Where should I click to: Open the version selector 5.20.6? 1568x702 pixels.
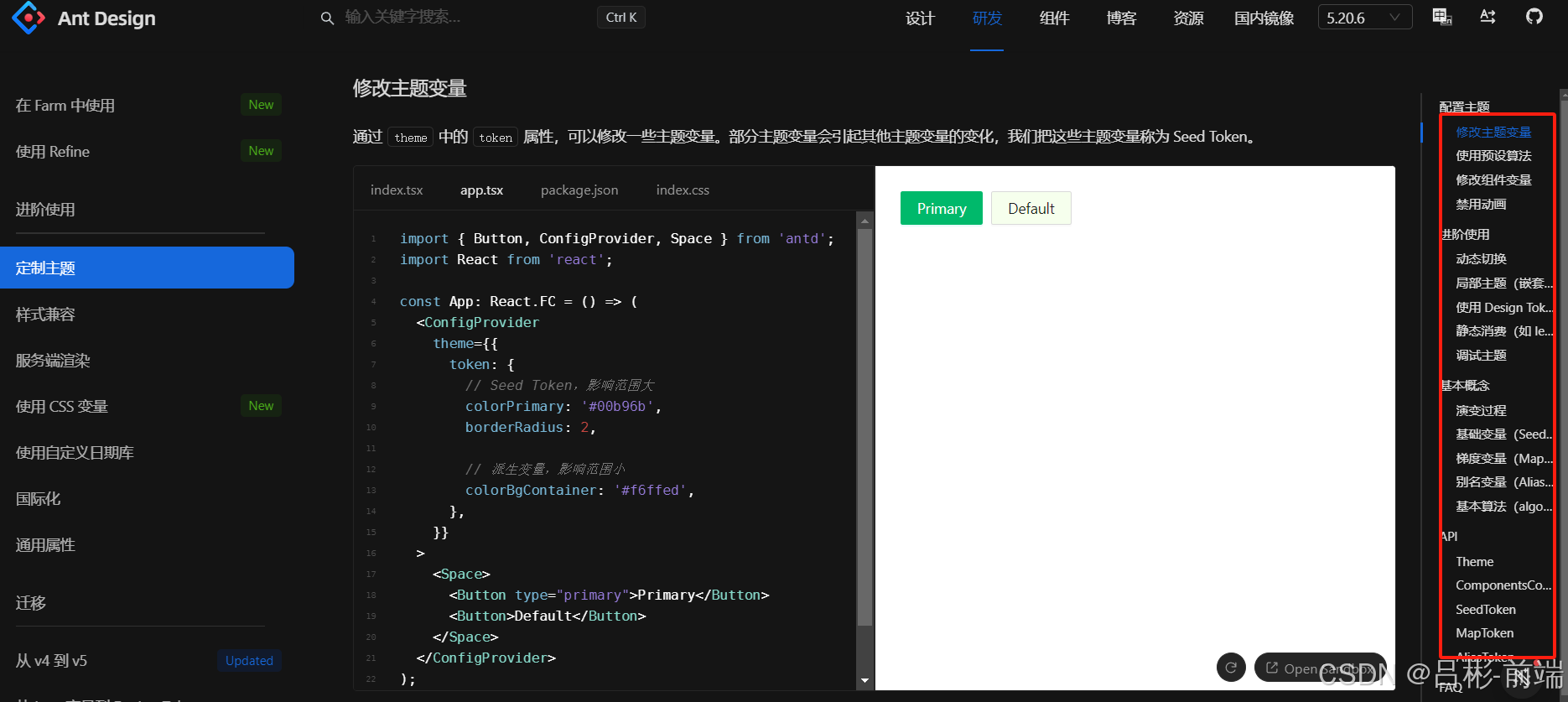point(1365,18)
